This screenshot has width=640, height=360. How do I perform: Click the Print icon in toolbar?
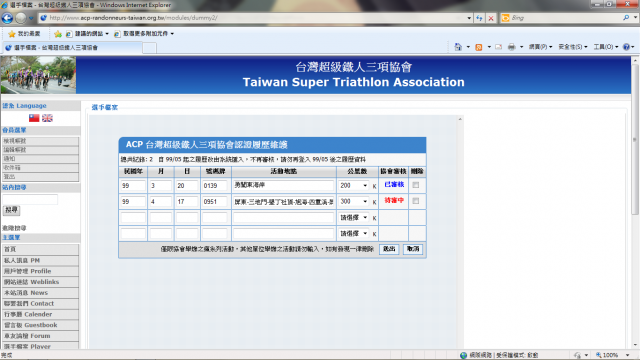point(511,47)
